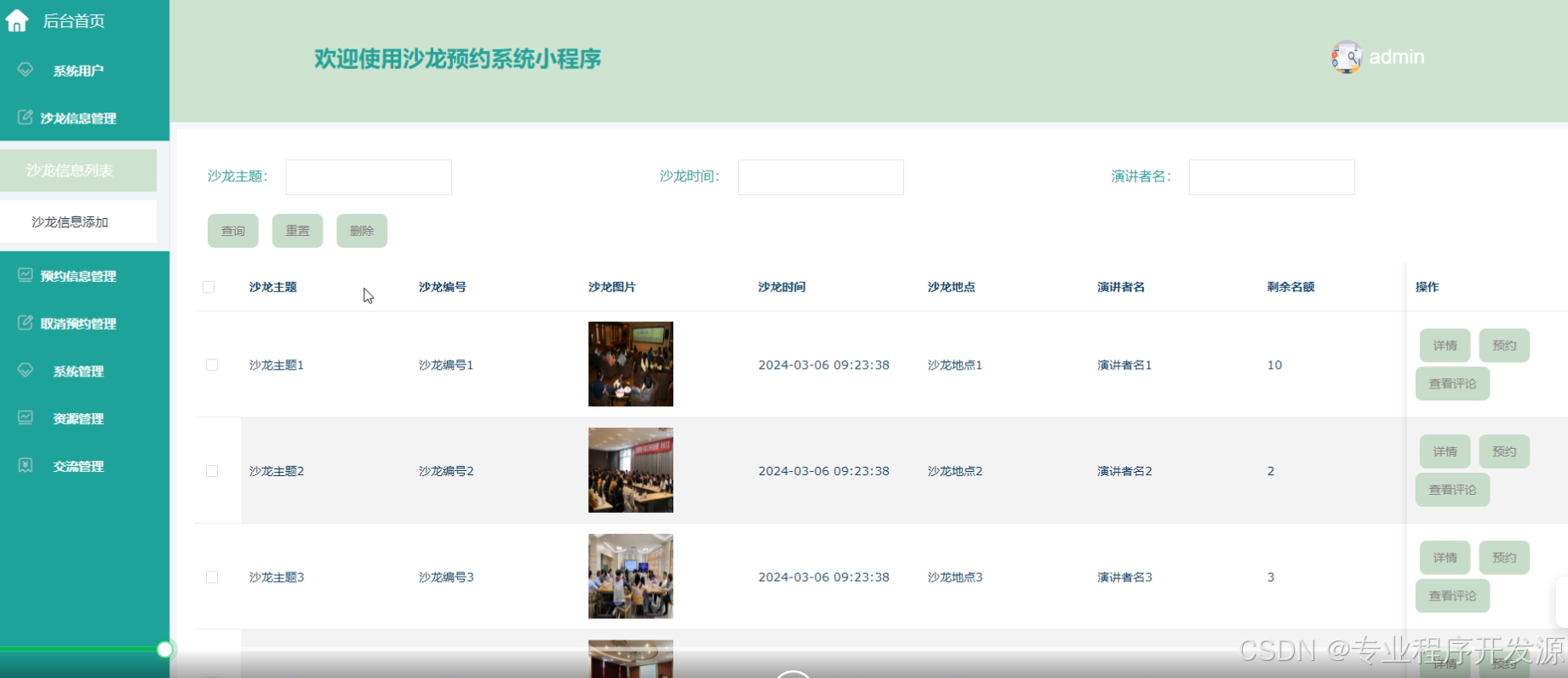Click 预约 for 沙龙主题3
The height and width of the screenshot is (678, 1568).
(1504, 557)
